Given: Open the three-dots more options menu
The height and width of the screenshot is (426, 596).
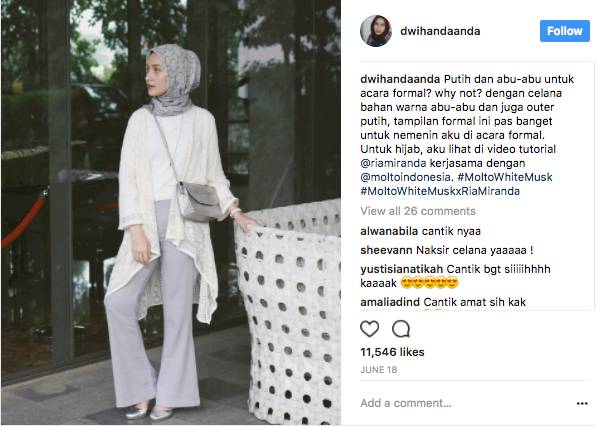Looking at the screenshot, I should point(582,403).
